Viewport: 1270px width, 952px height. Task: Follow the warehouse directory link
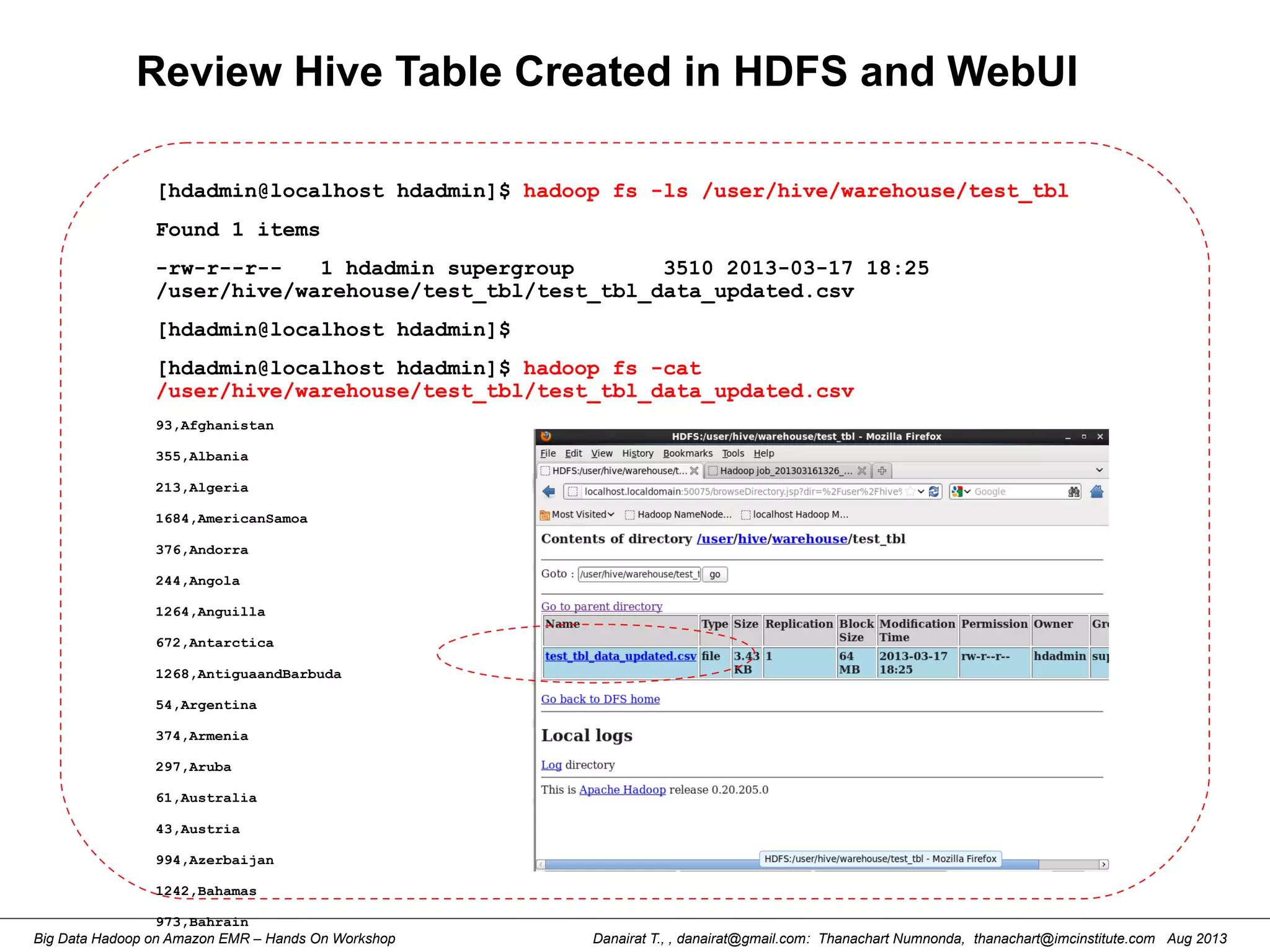pos(809,539)
